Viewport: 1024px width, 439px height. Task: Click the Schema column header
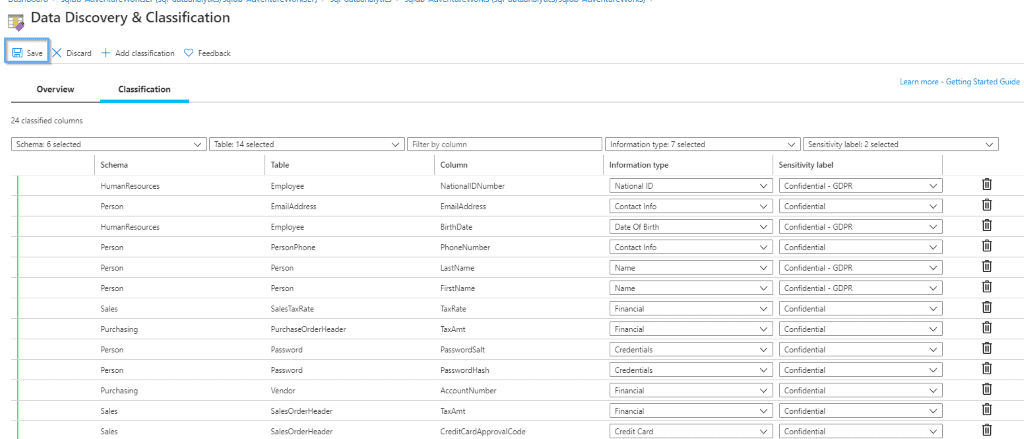click(x=114, y=165)
